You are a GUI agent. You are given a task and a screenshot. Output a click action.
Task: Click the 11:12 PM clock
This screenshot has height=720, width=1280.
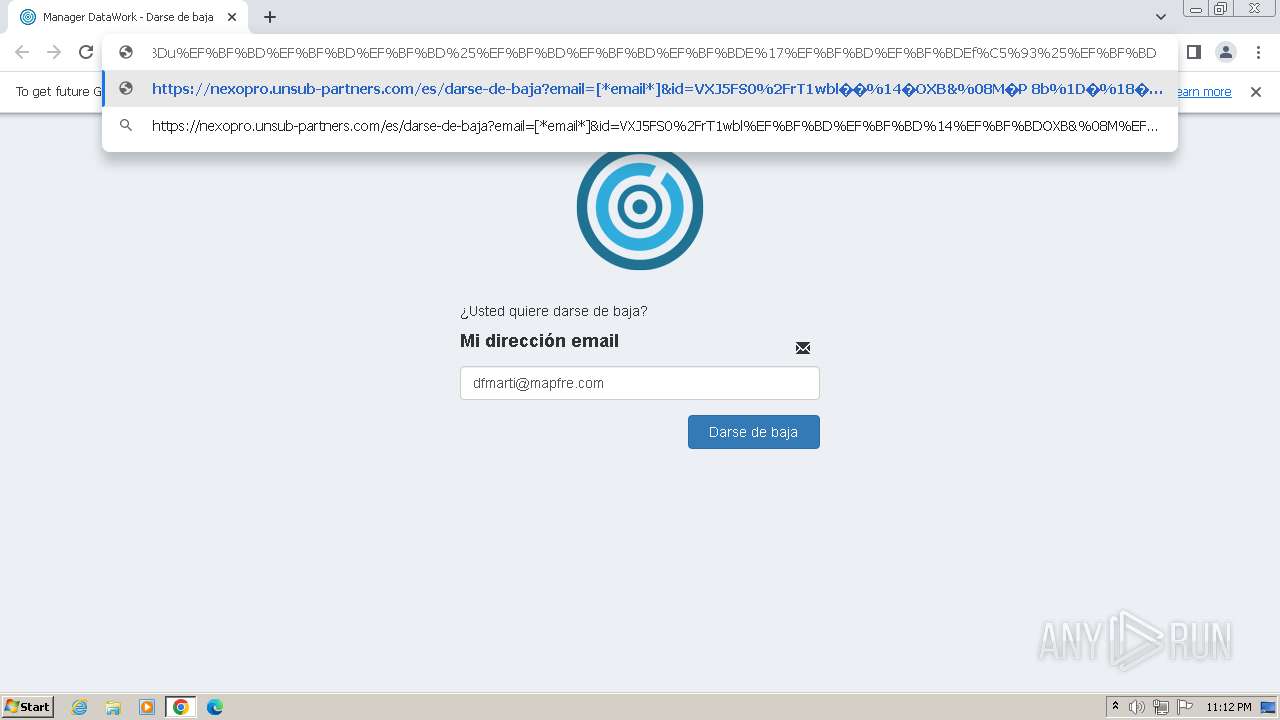pyautogui.click(x=1229, y=707)
